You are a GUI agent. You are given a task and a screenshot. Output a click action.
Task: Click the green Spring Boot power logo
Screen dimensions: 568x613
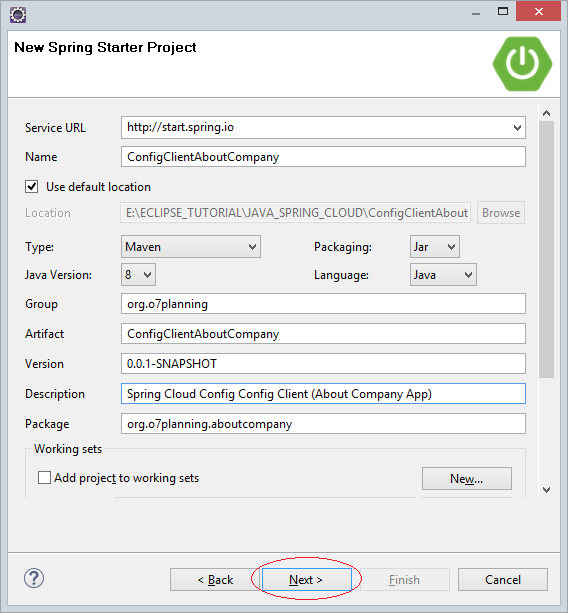coord(522,64)
